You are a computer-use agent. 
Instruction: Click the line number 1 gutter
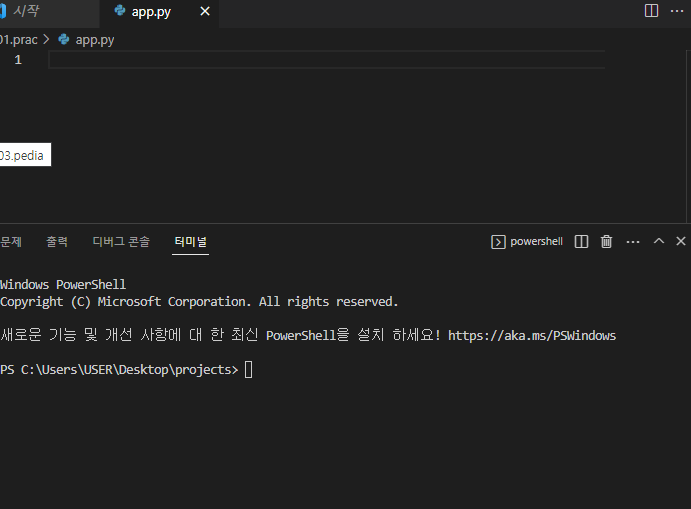tap(18, 59)
